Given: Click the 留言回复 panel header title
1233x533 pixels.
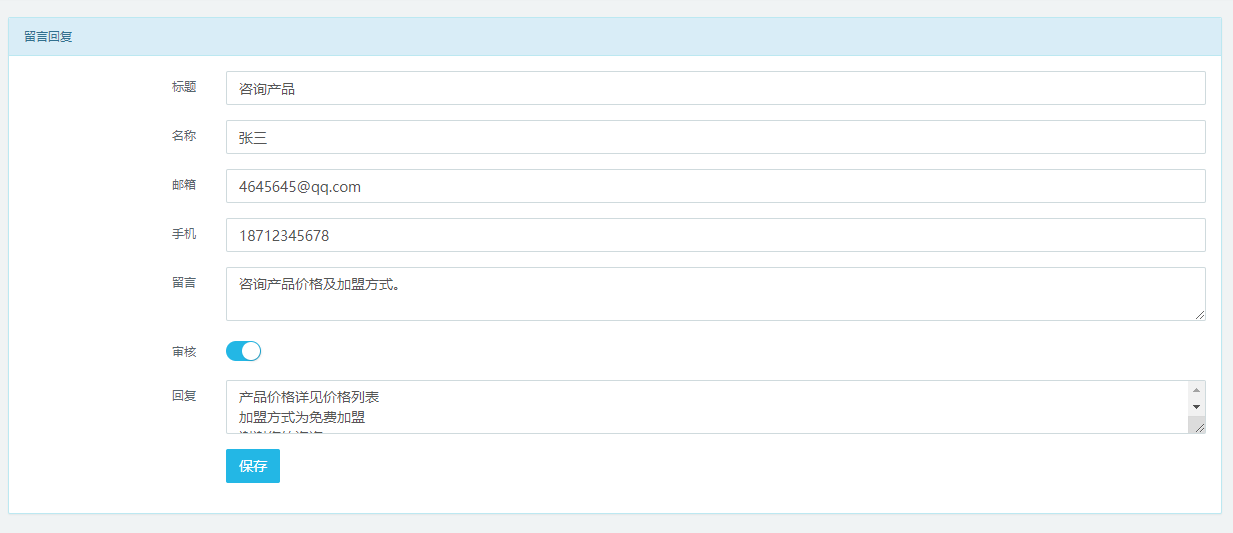Looking at the screenshot, I should (x=48, y=37).
